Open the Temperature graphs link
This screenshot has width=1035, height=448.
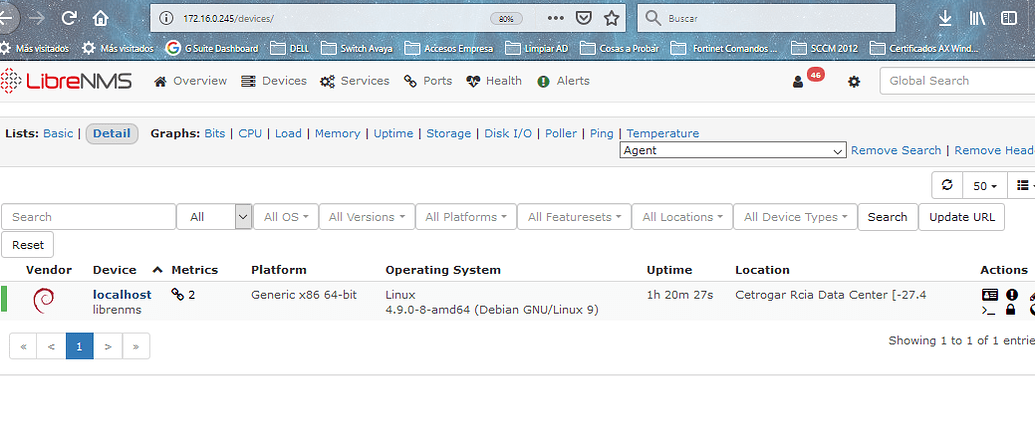pos(663,133)
